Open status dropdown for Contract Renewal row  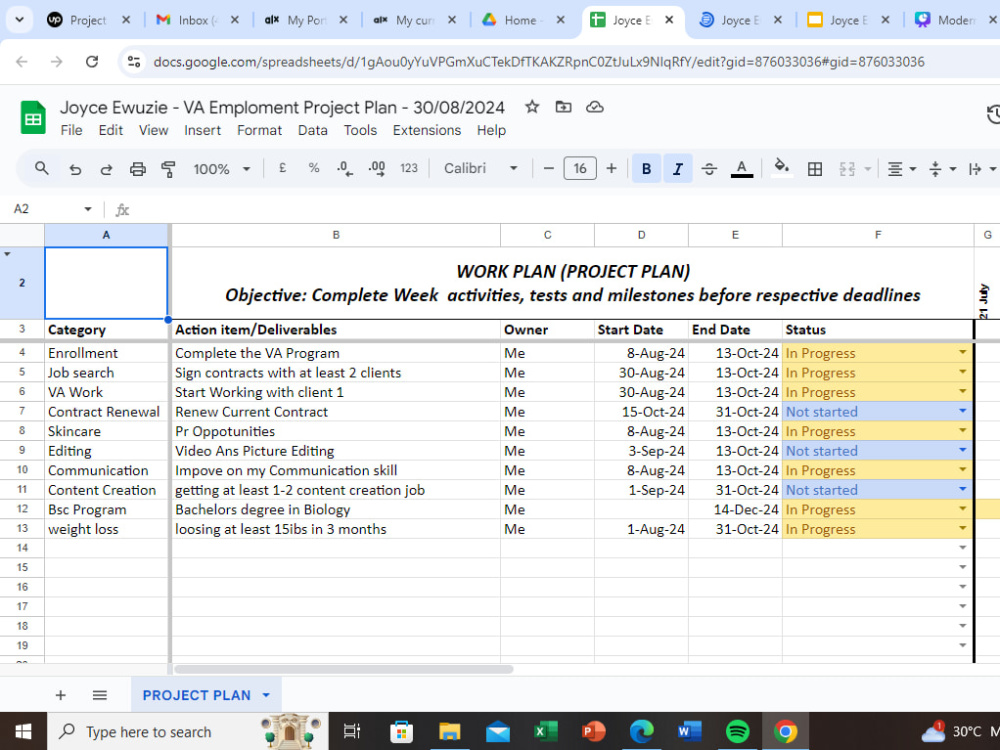tap(962, 411)
